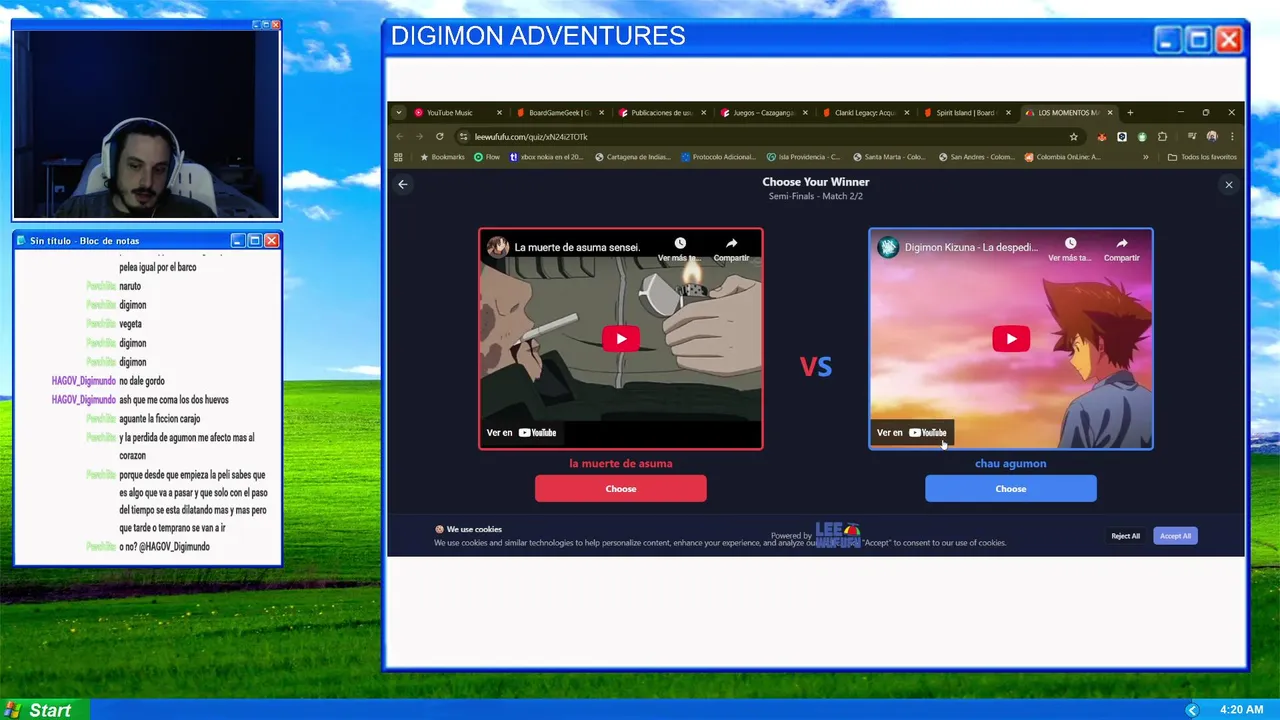Click the quiz back arrow icon
This screenshot has height=720, width=1280.
pyautogui.click(x=403, y=184)
